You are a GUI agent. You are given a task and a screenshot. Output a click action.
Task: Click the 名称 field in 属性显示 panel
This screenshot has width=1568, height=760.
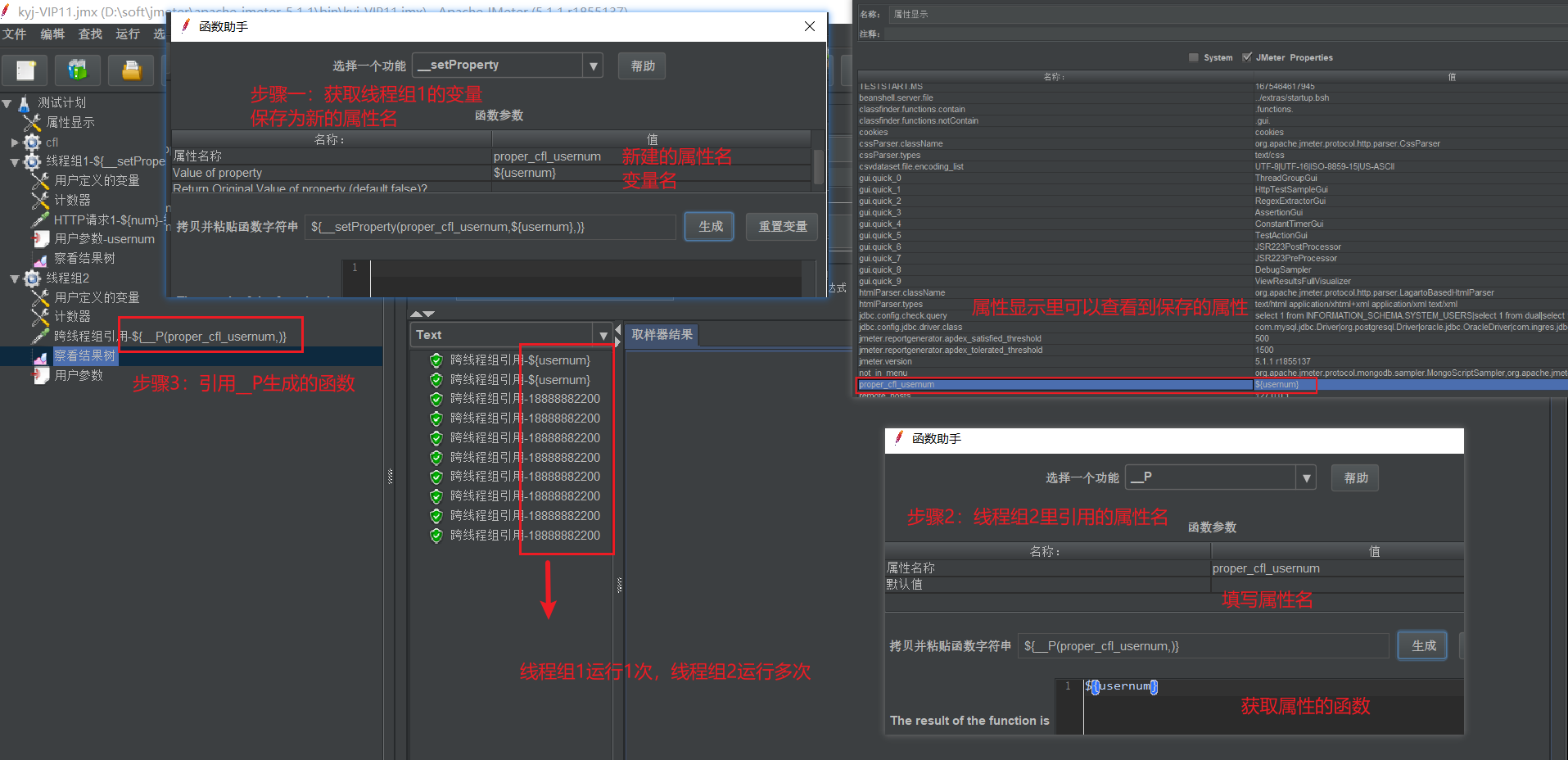(1227, 15)
